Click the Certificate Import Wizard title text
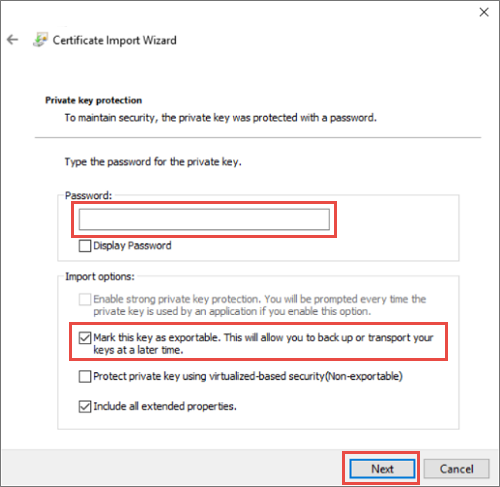The width and height of the screenshot is (500, 487). 115,40
